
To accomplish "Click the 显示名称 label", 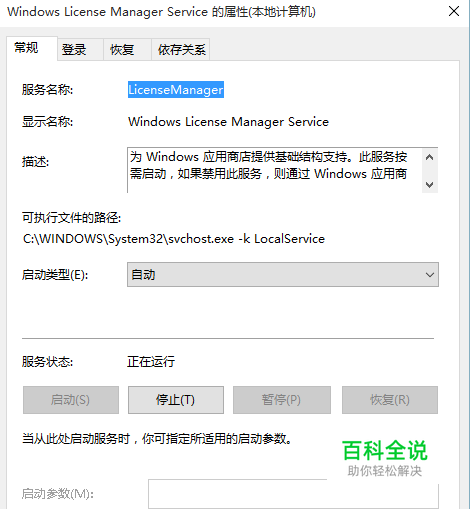I will [47, 122].
